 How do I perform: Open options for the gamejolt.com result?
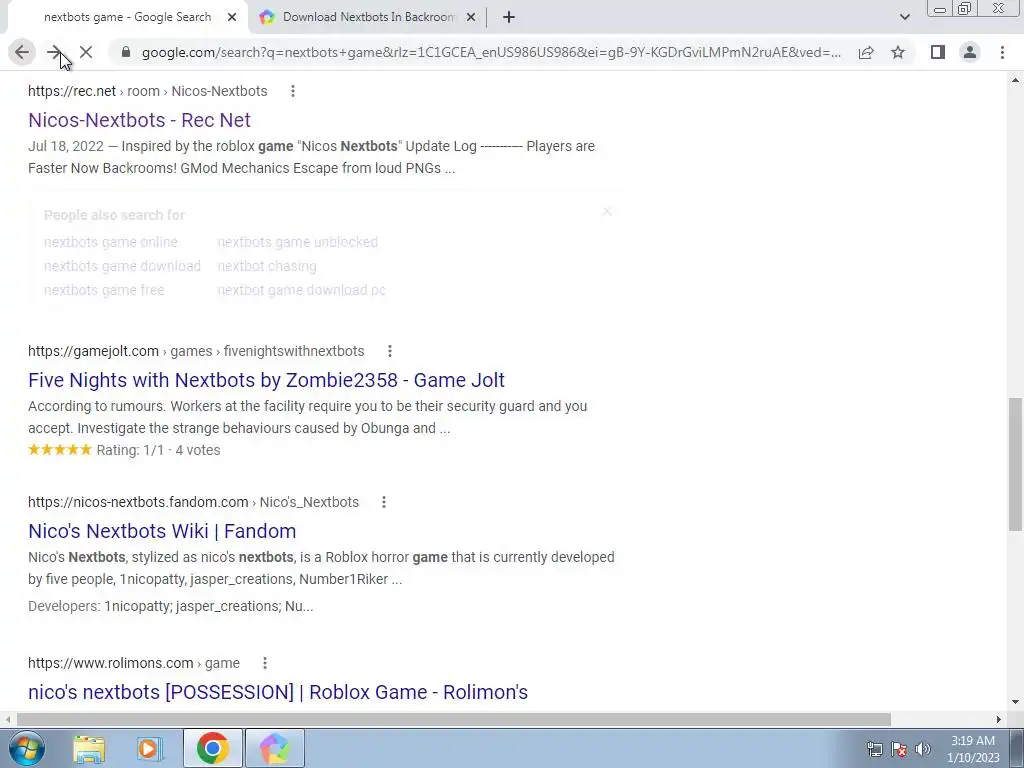coord(390,351)
